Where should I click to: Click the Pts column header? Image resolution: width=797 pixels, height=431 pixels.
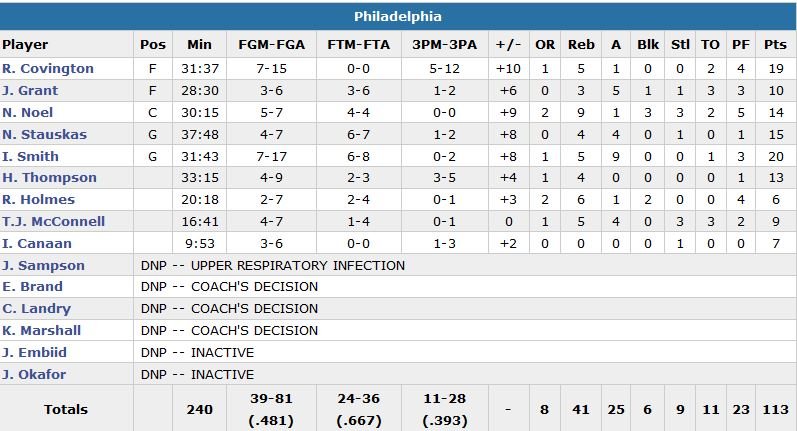click(775, 45)
